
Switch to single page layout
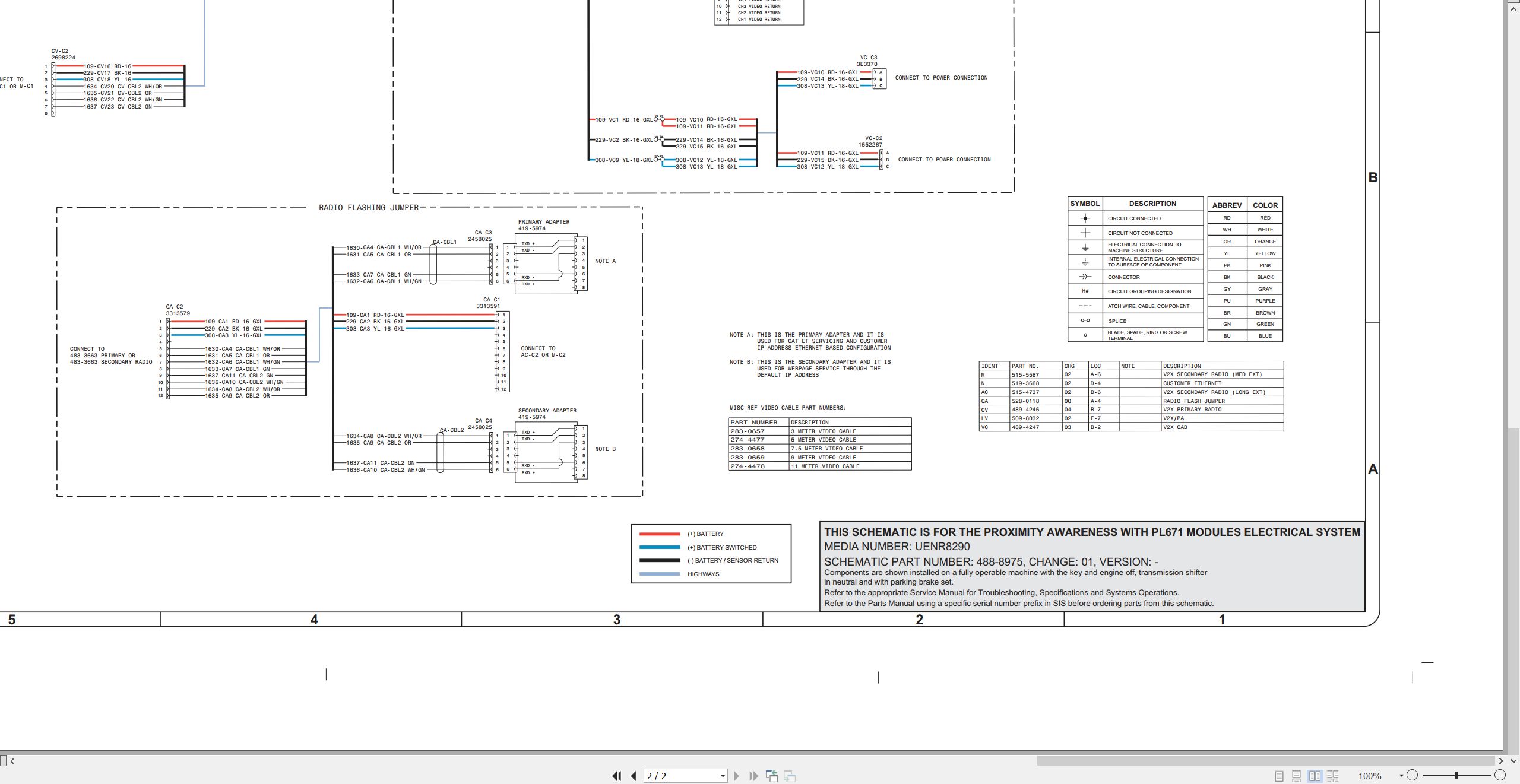coord(1279,776)
